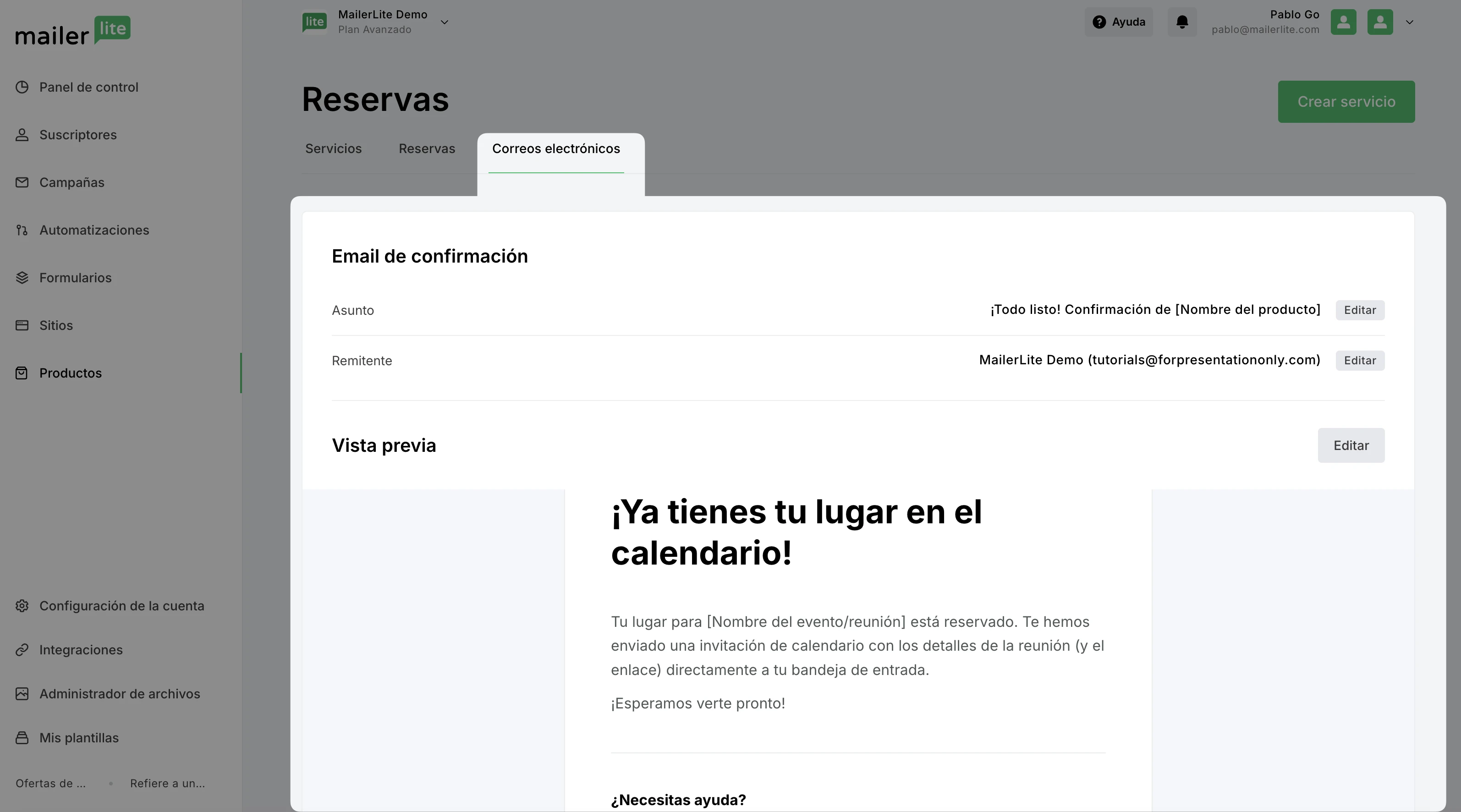Click the Formularios layers icon
The image size is (1461, 812).
[x=22, y=278]
